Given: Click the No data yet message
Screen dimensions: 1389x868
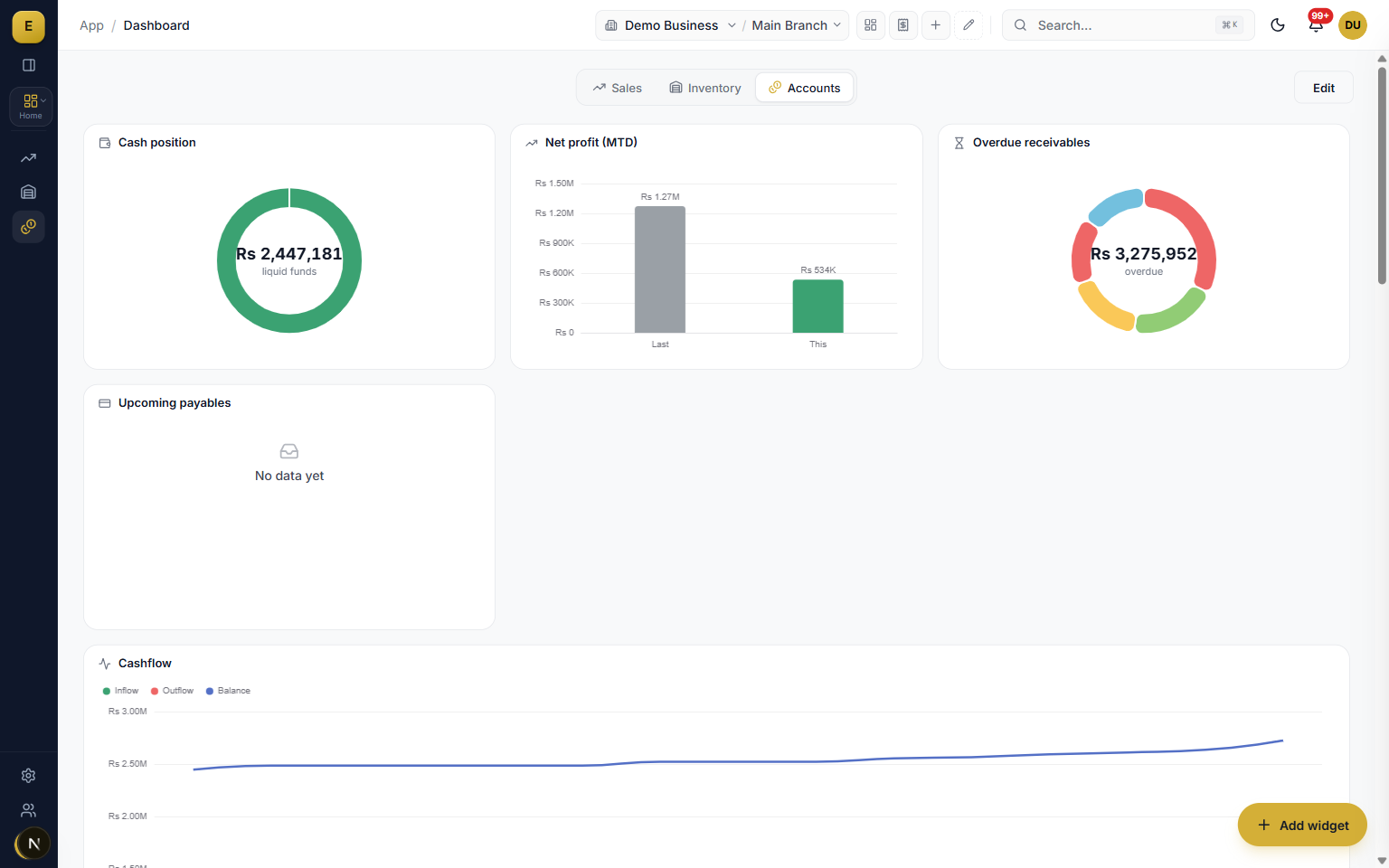Looking at the screenshot, I should pos(289,476).
